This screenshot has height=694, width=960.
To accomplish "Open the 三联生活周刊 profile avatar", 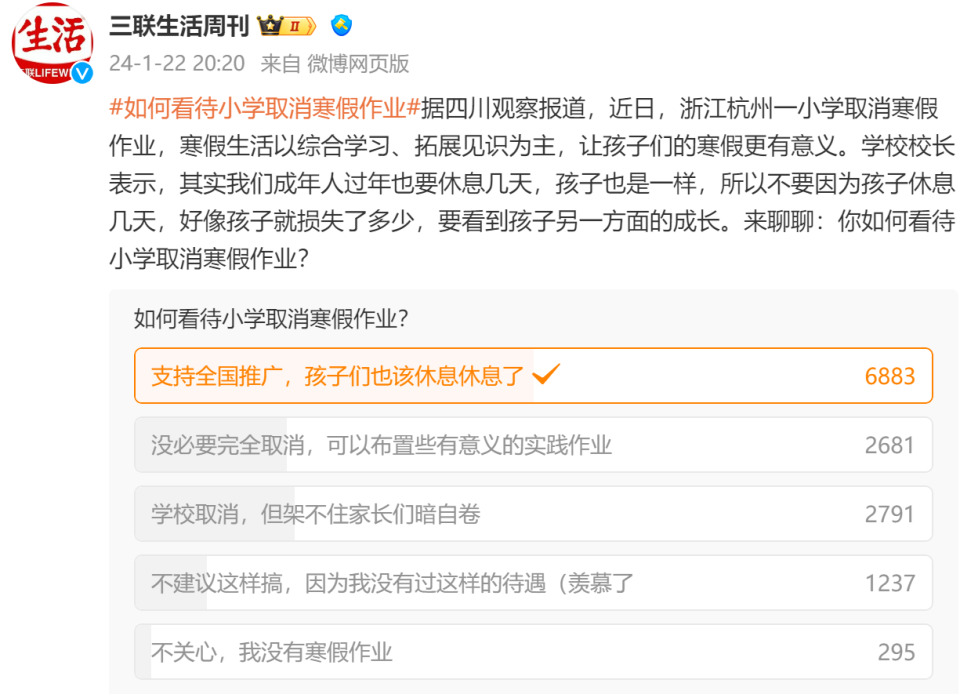I will [52, 43].
